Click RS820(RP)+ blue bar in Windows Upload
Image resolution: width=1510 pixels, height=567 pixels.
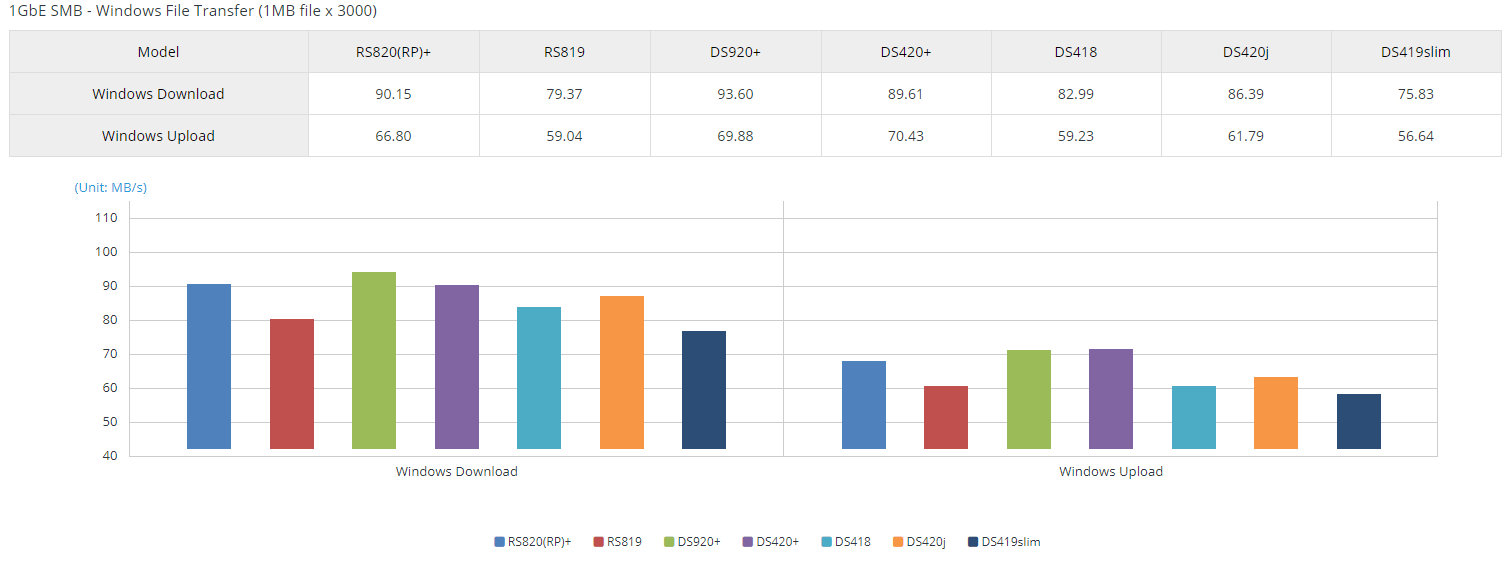[864, 405]
